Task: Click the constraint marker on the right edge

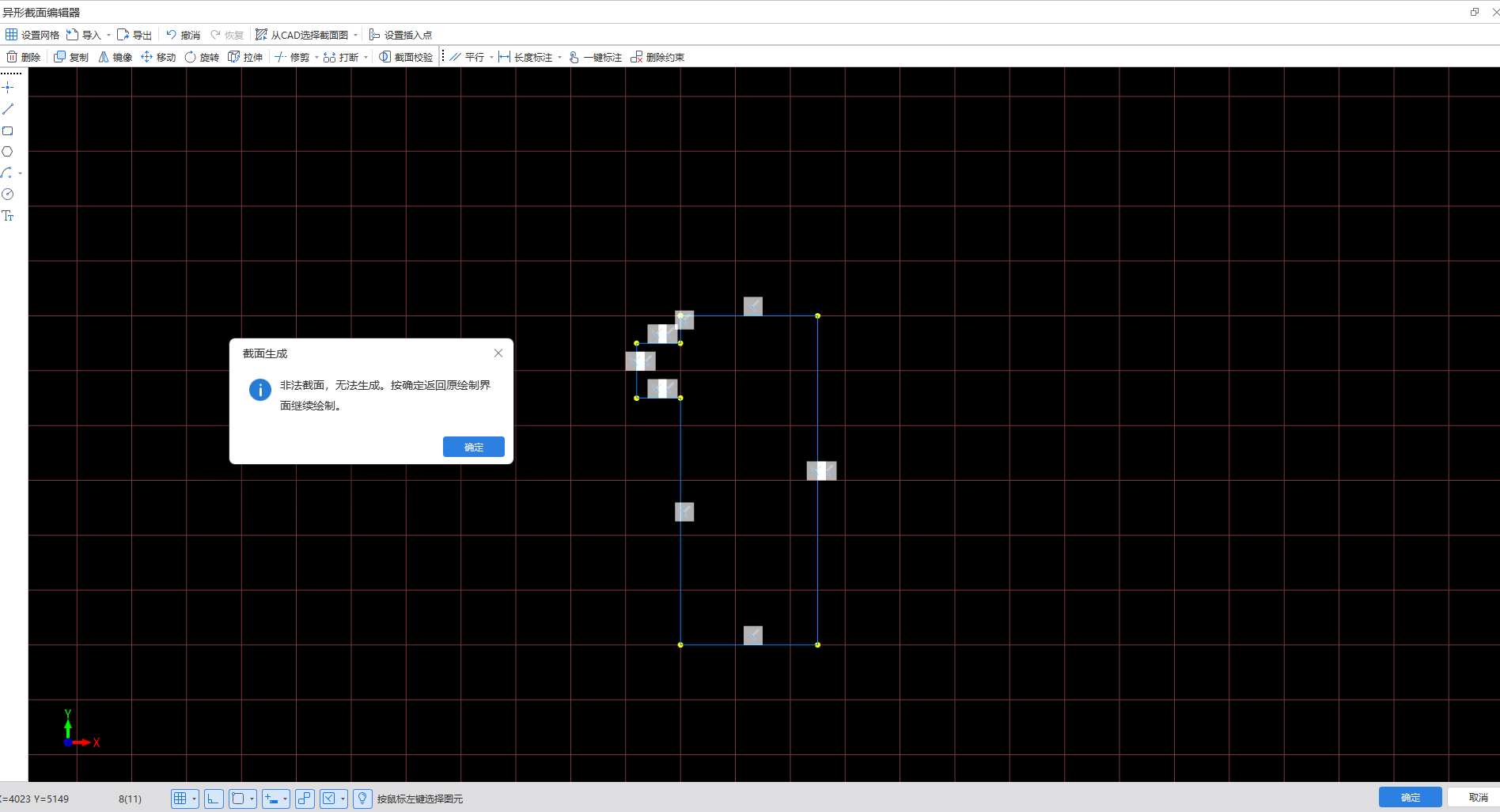Action: coord(821,470)
